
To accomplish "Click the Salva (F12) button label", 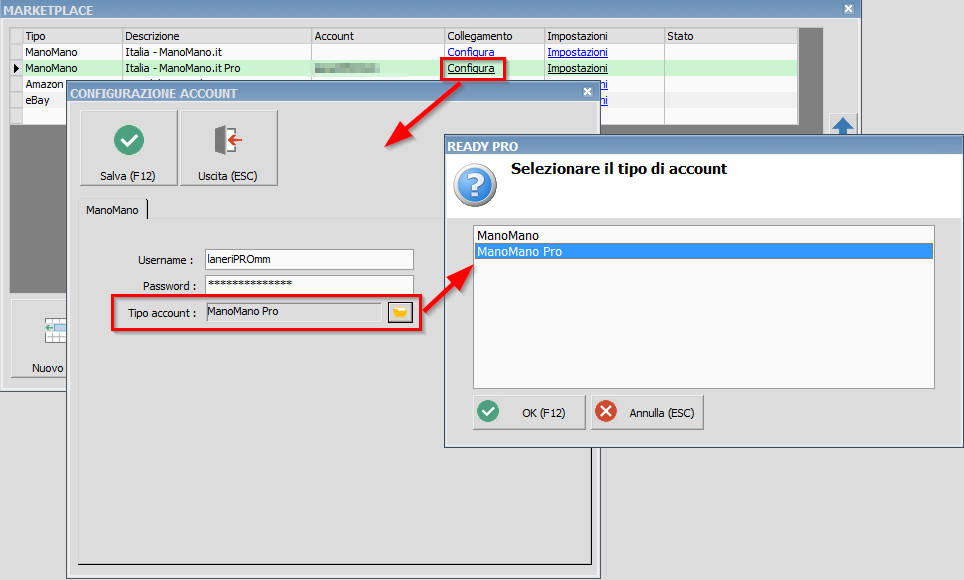I will (128, 176).
